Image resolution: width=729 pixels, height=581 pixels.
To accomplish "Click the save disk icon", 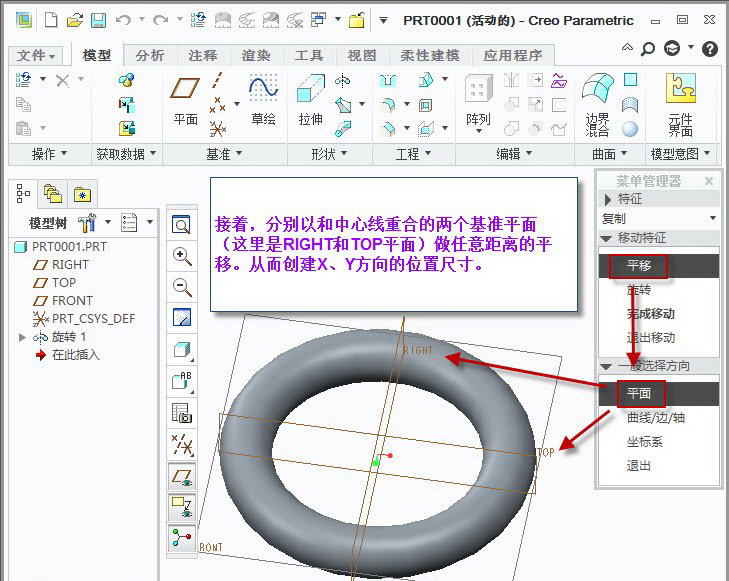I will coord(98,20).
